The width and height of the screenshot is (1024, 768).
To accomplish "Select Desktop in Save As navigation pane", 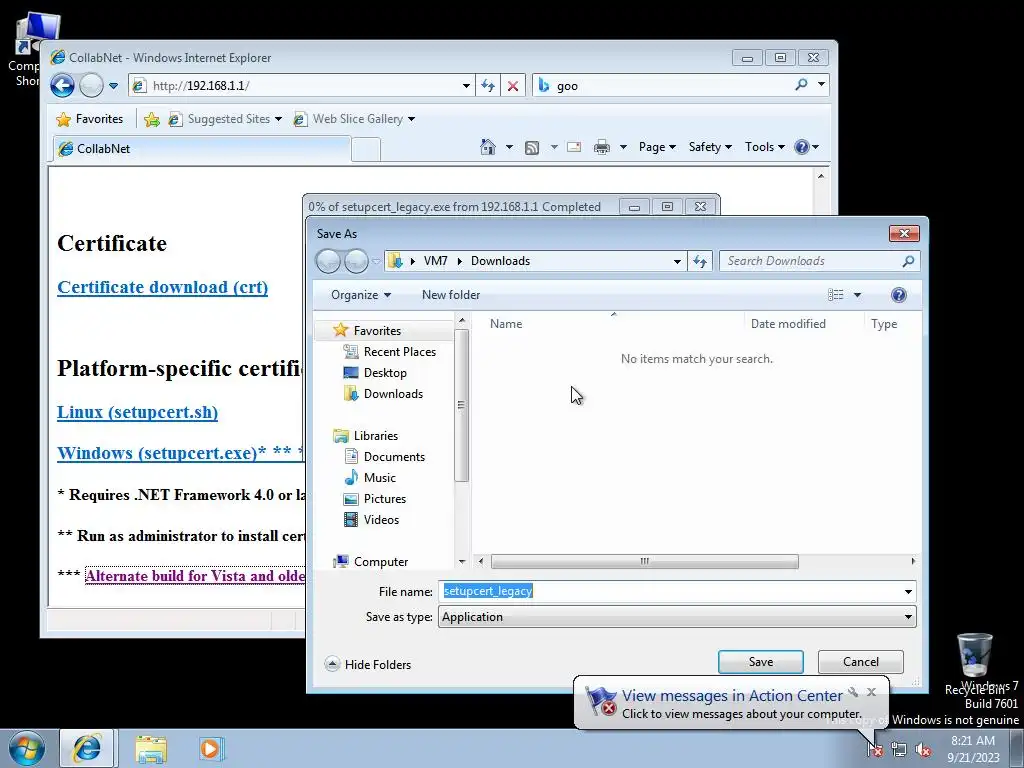I will [x=376, y=373].
